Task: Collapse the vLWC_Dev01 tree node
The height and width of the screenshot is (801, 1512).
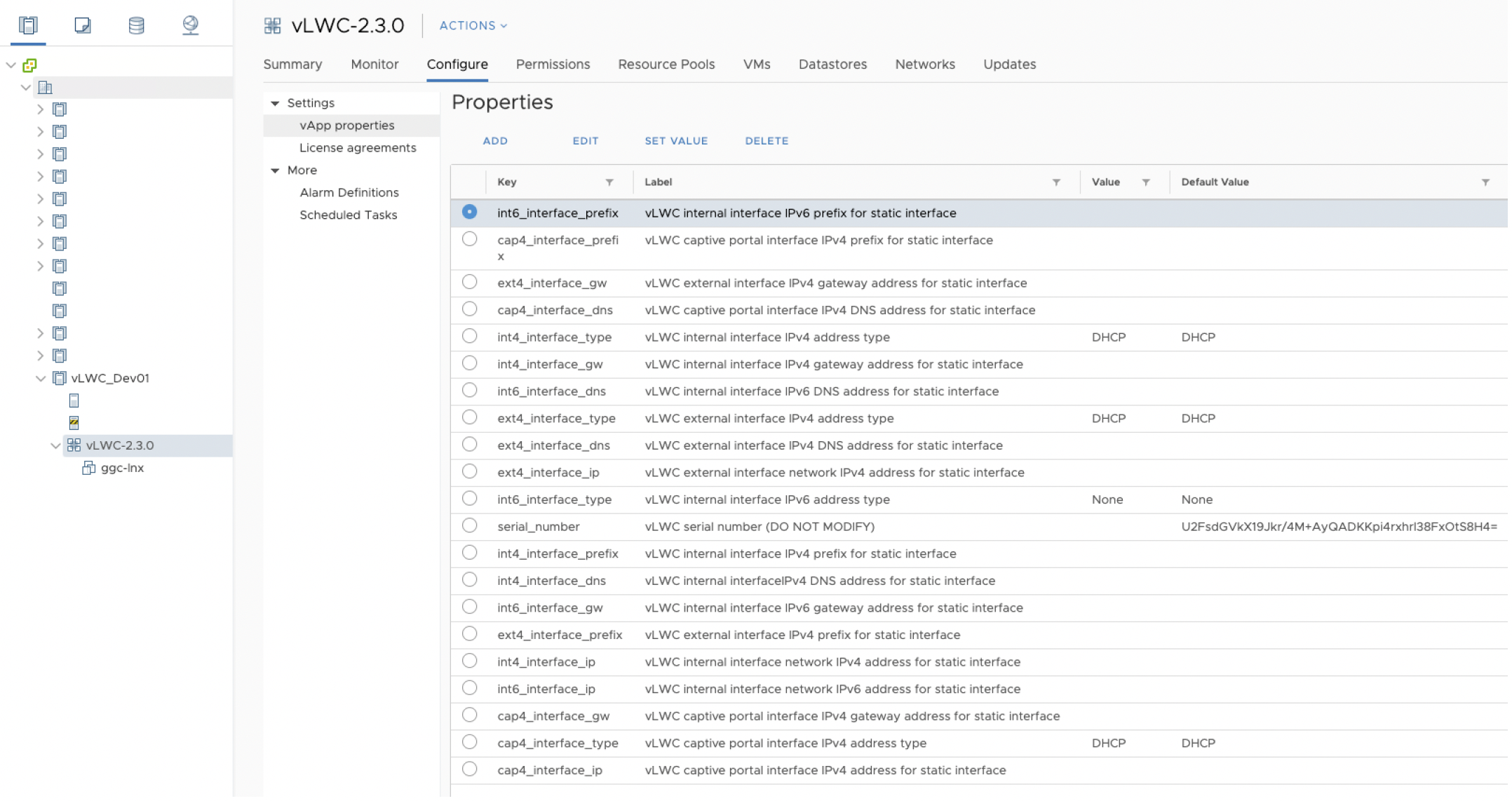Action: pos(41,379)
